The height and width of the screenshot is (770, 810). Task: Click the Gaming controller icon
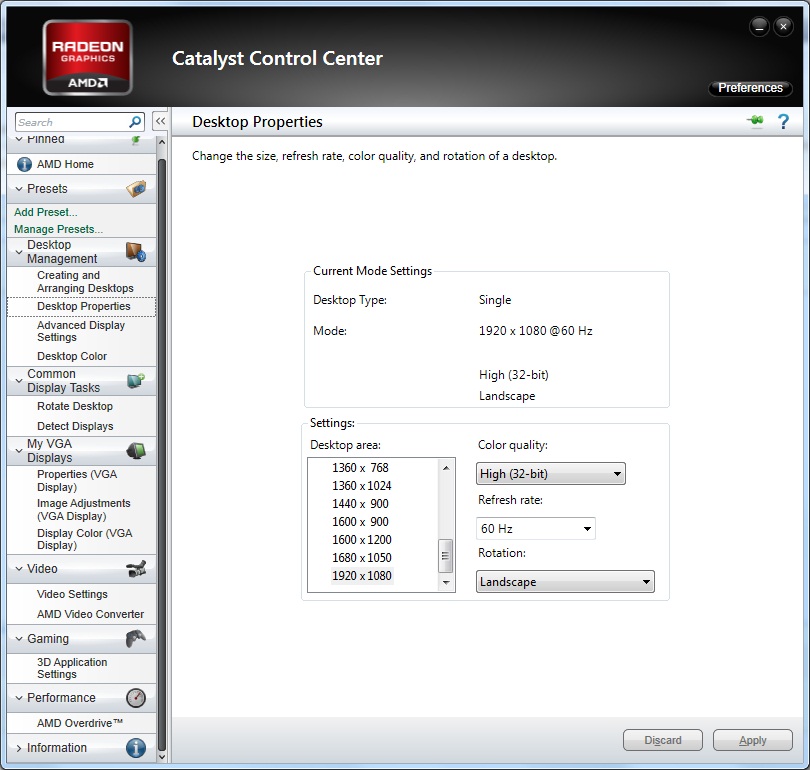[136, 638]
